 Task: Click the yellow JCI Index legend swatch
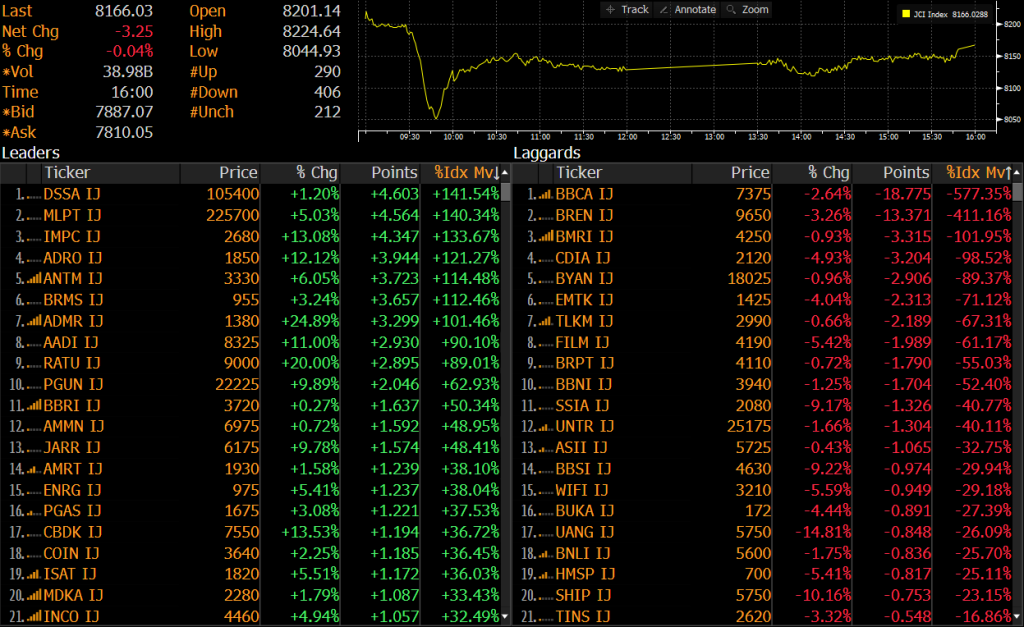coord(906,15)
